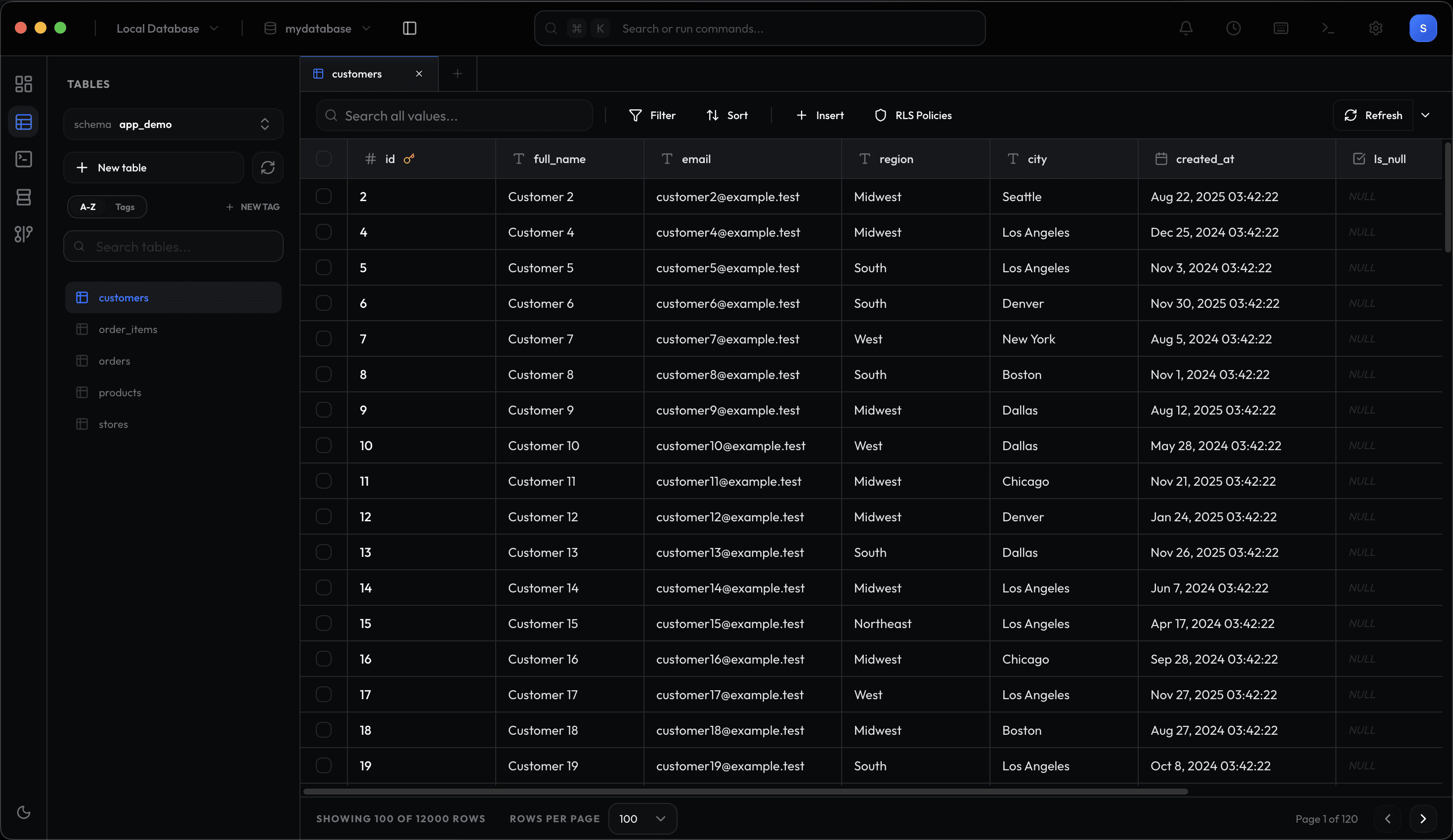Open the database schema visualizer icon in sidebar
The image size is (1453, 840).
[24, 234]
